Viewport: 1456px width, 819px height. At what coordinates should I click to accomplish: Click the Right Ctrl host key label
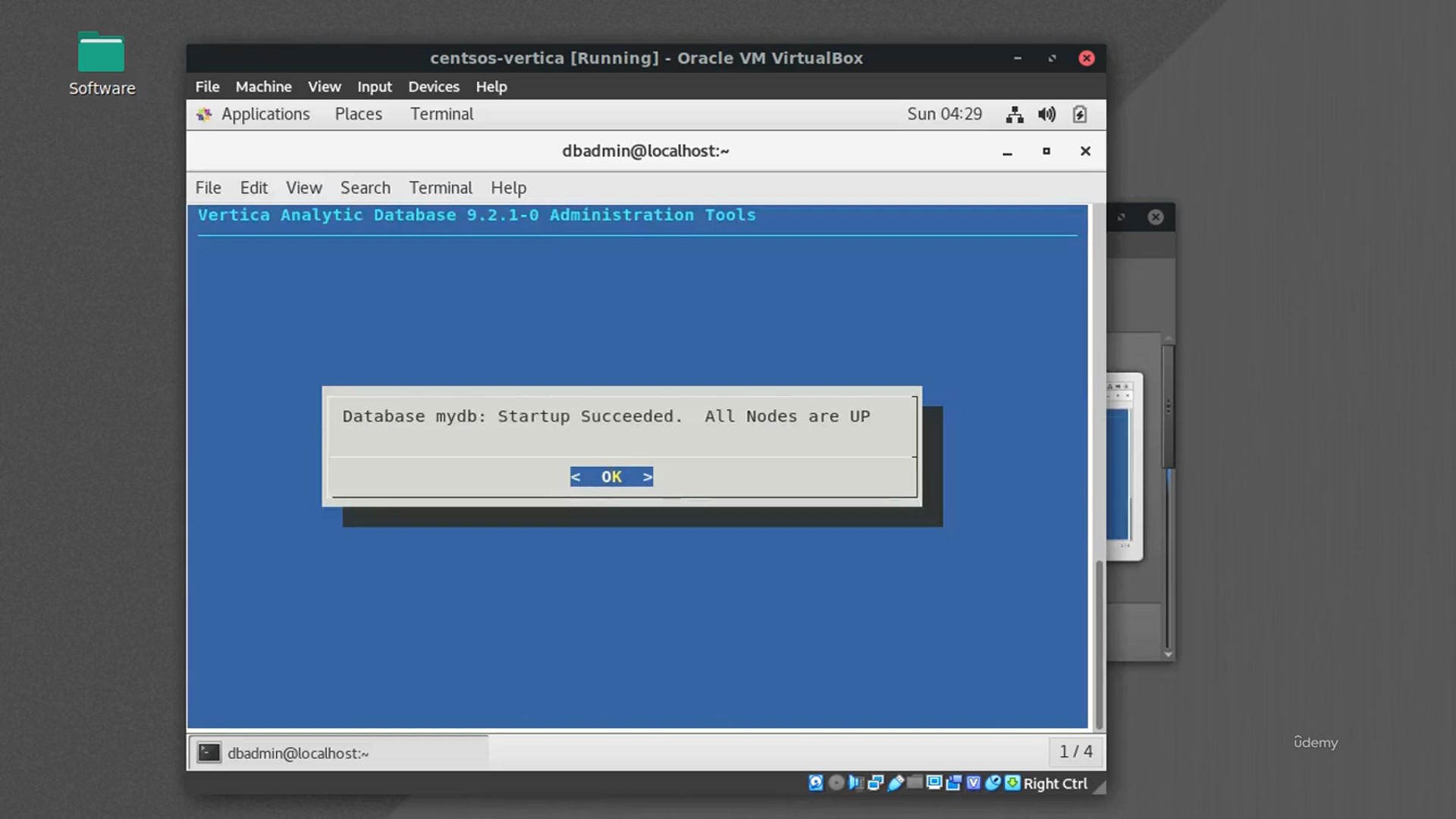pyautogui.click(x=1055, y=783)
